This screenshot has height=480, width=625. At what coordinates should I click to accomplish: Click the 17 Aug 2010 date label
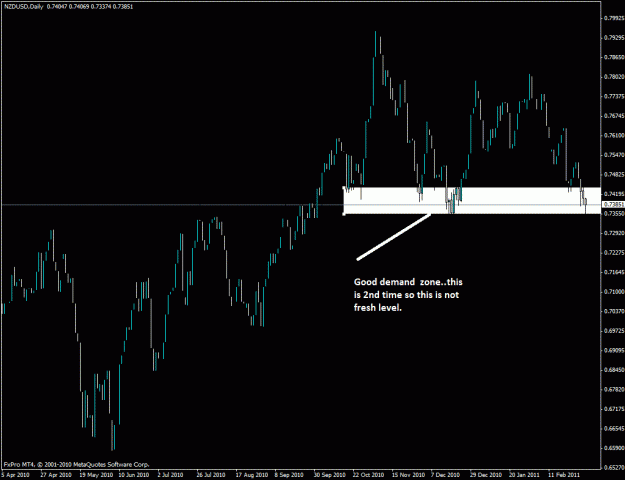[x=251, y=475]
